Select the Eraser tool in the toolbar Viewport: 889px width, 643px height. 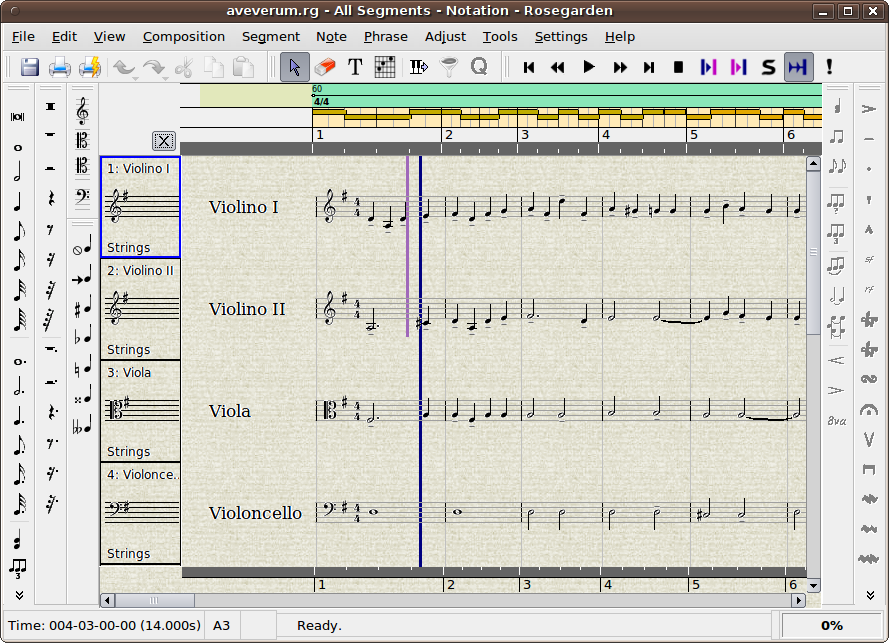coord(325,67)
